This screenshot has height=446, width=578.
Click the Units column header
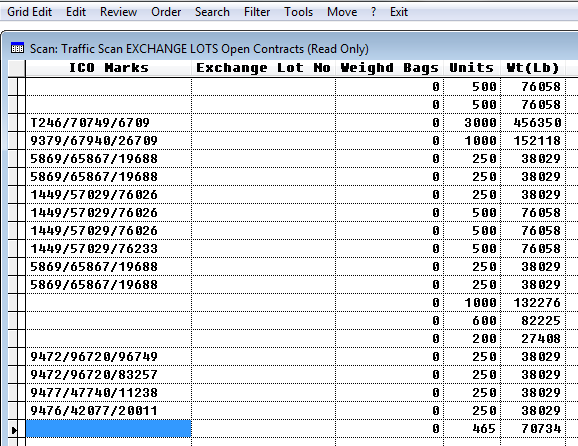tap(471, 68)
